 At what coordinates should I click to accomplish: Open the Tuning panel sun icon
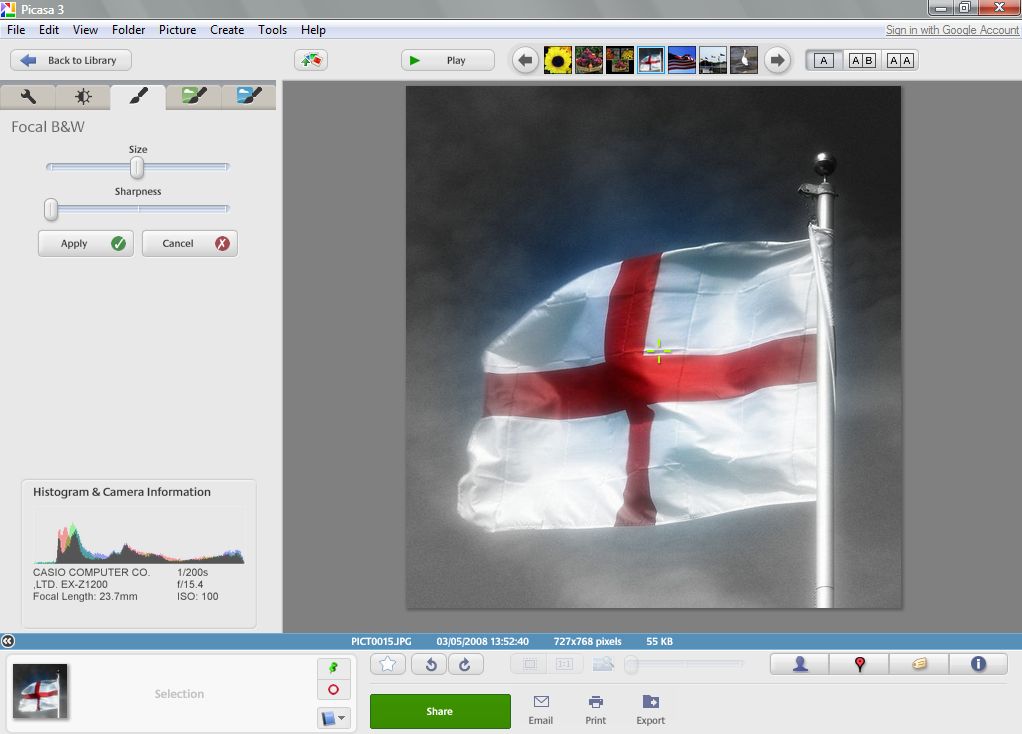click(x=83, y=96)
